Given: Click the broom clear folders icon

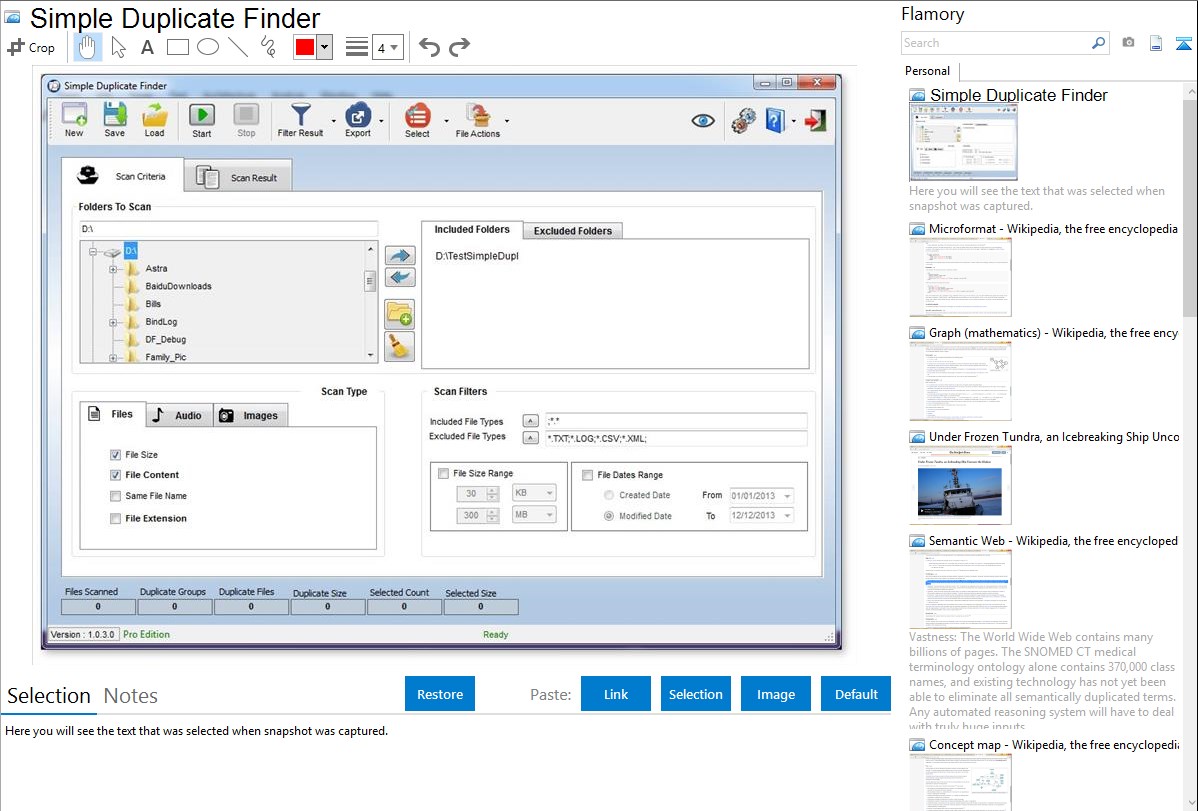Looking at the screenshot, I should (400, 346).
